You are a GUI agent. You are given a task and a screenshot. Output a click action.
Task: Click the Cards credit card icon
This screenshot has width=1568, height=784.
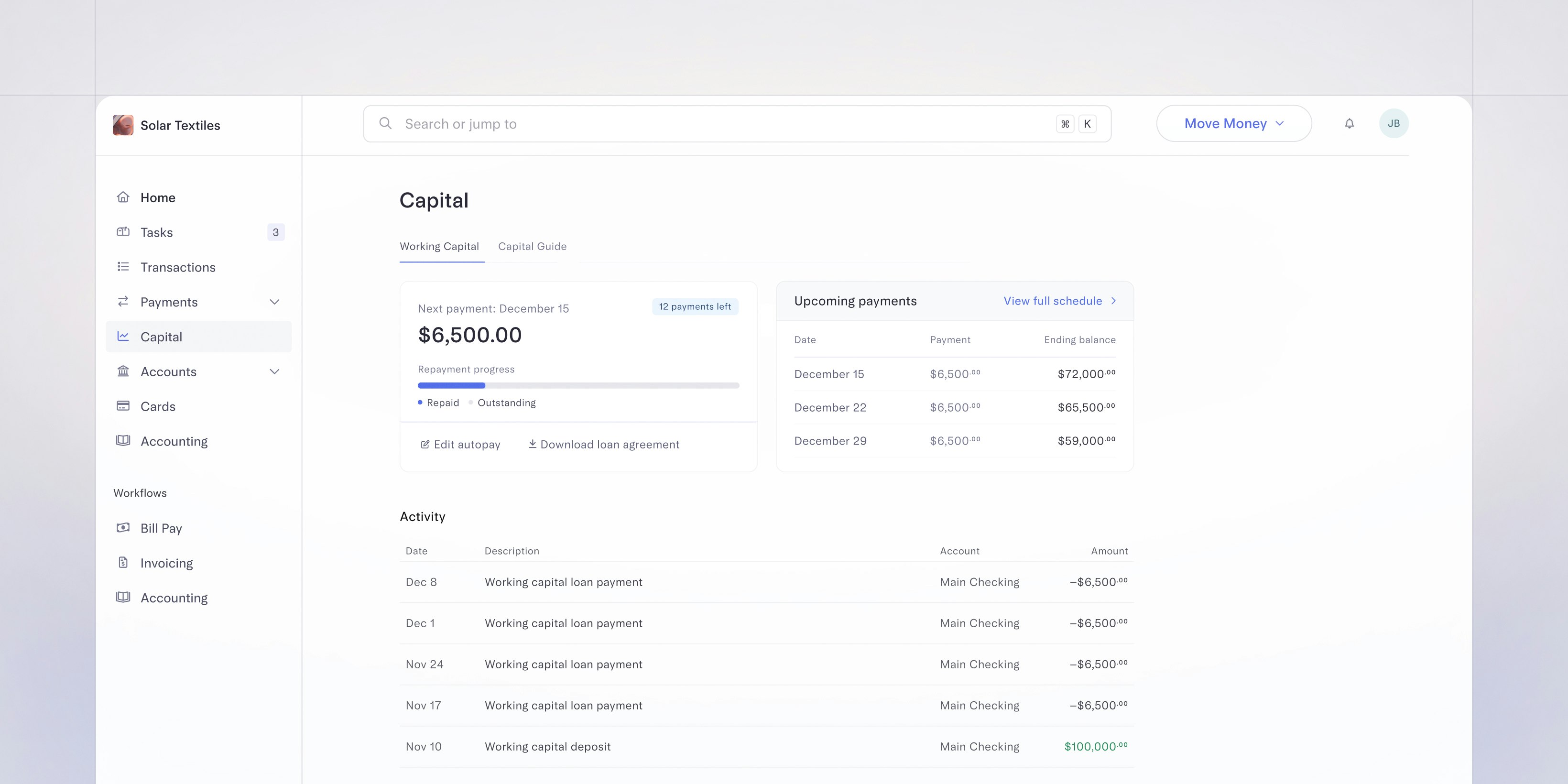123,406
